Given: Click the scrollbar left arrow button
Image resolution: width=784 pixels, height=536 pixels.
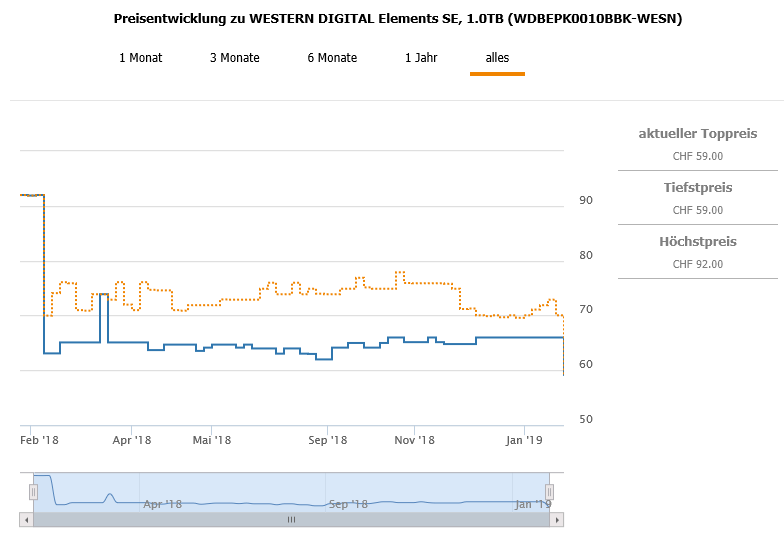Looking at the screenshot, I should click(x=26, y=520).
